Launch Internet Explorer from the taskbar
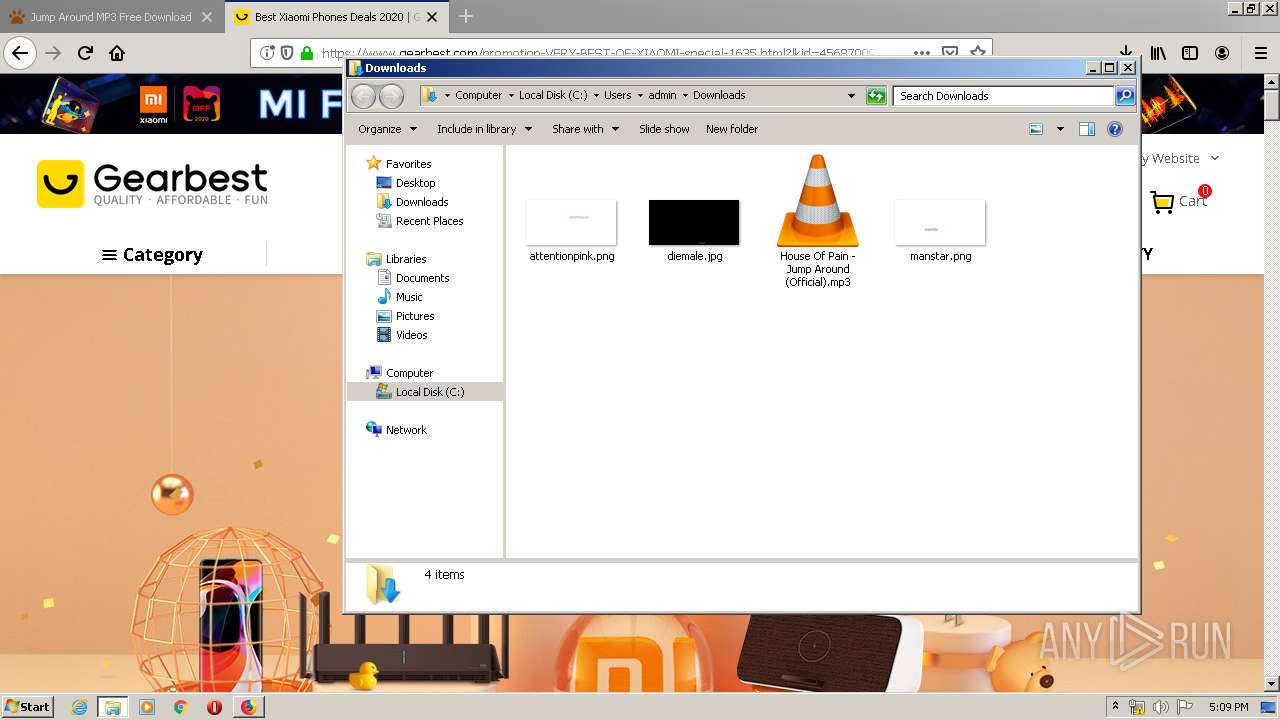Image resolution: width=1280 pixels, height=720 pixels. 80,707
